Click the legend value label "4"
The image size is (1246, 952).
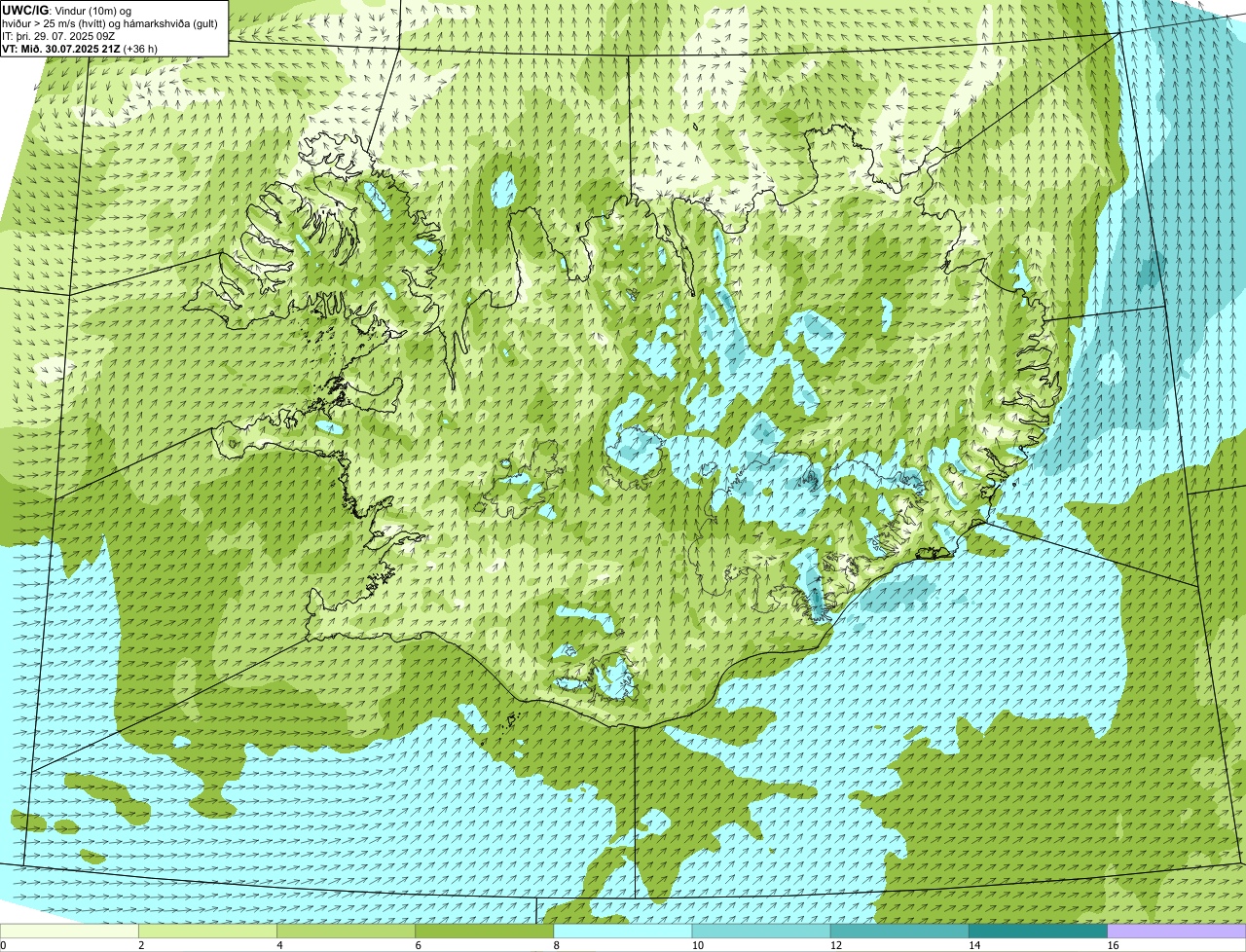[279, 945]
